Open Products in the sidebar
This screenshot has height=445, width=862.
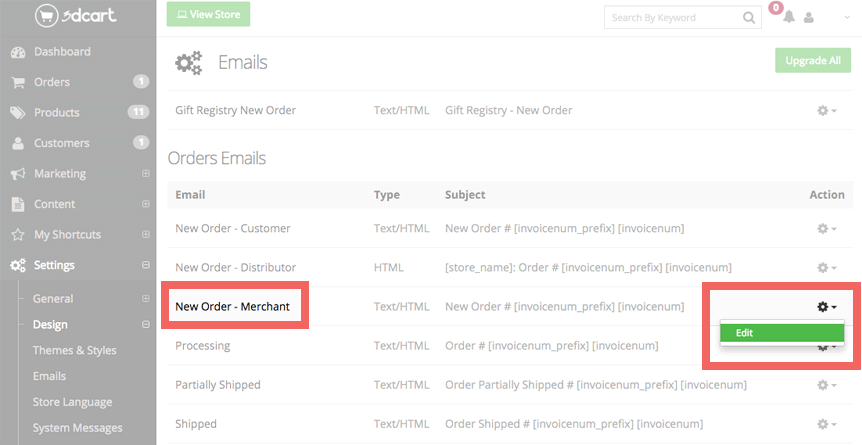click(x=57, y=113)
